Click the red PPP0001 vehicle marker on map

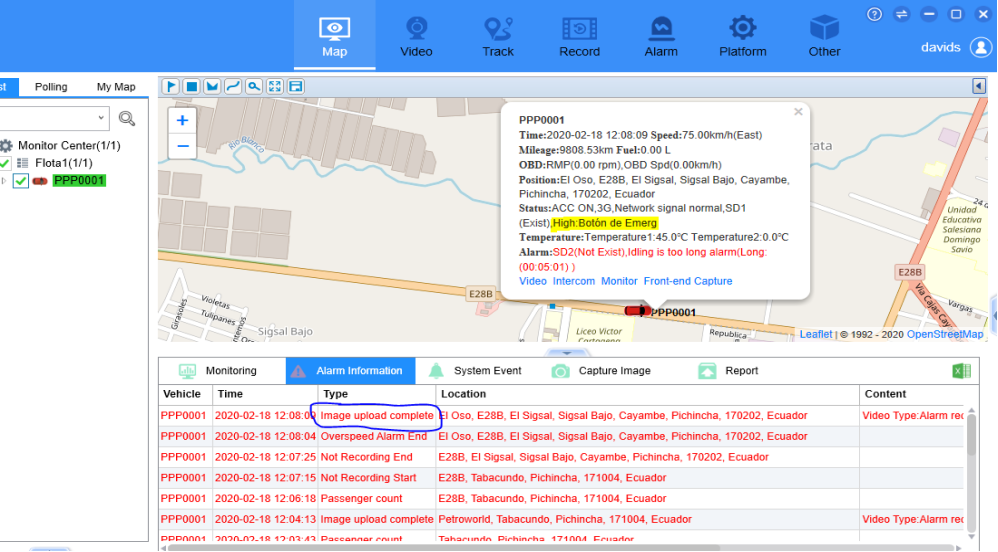(637, 311)
